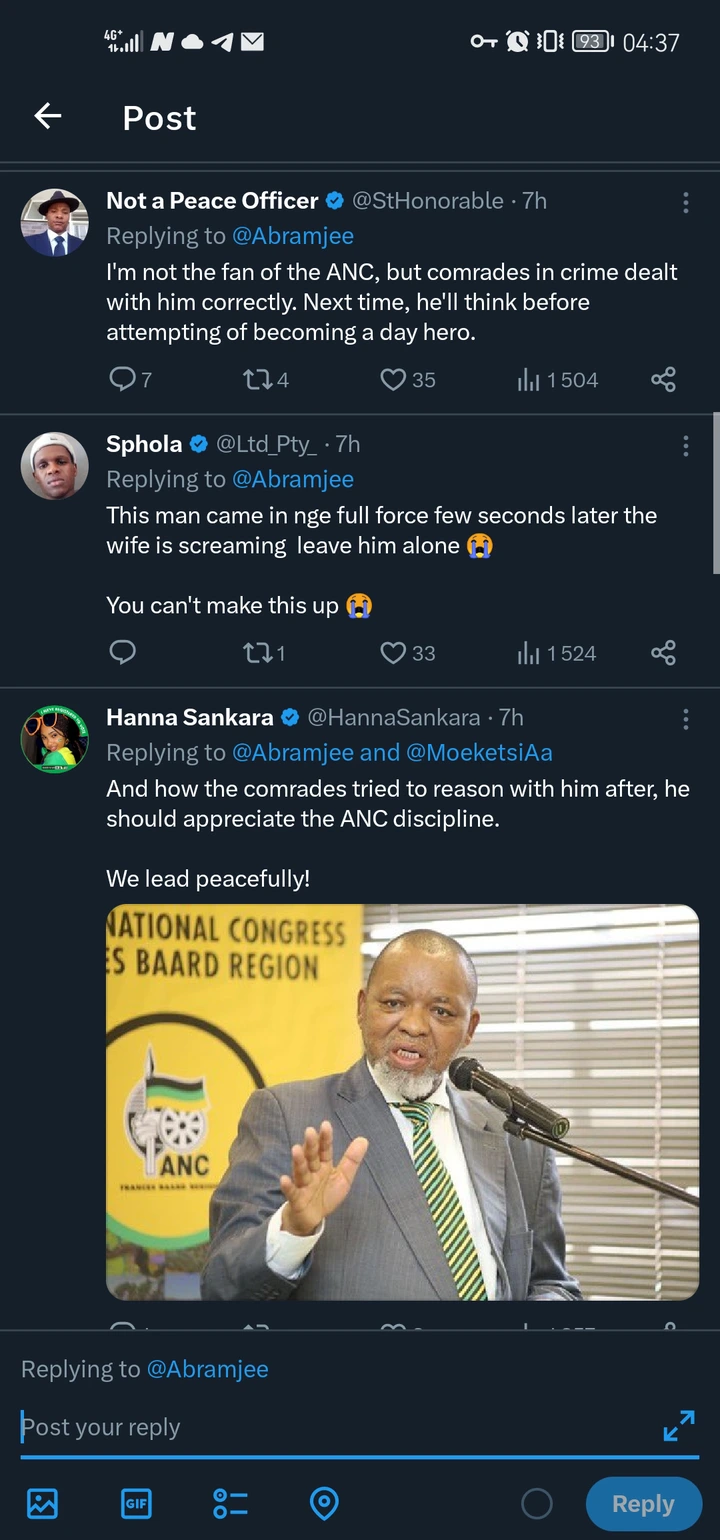
Task: Open more options for Sphola's reply
Action: click(685, 445)
